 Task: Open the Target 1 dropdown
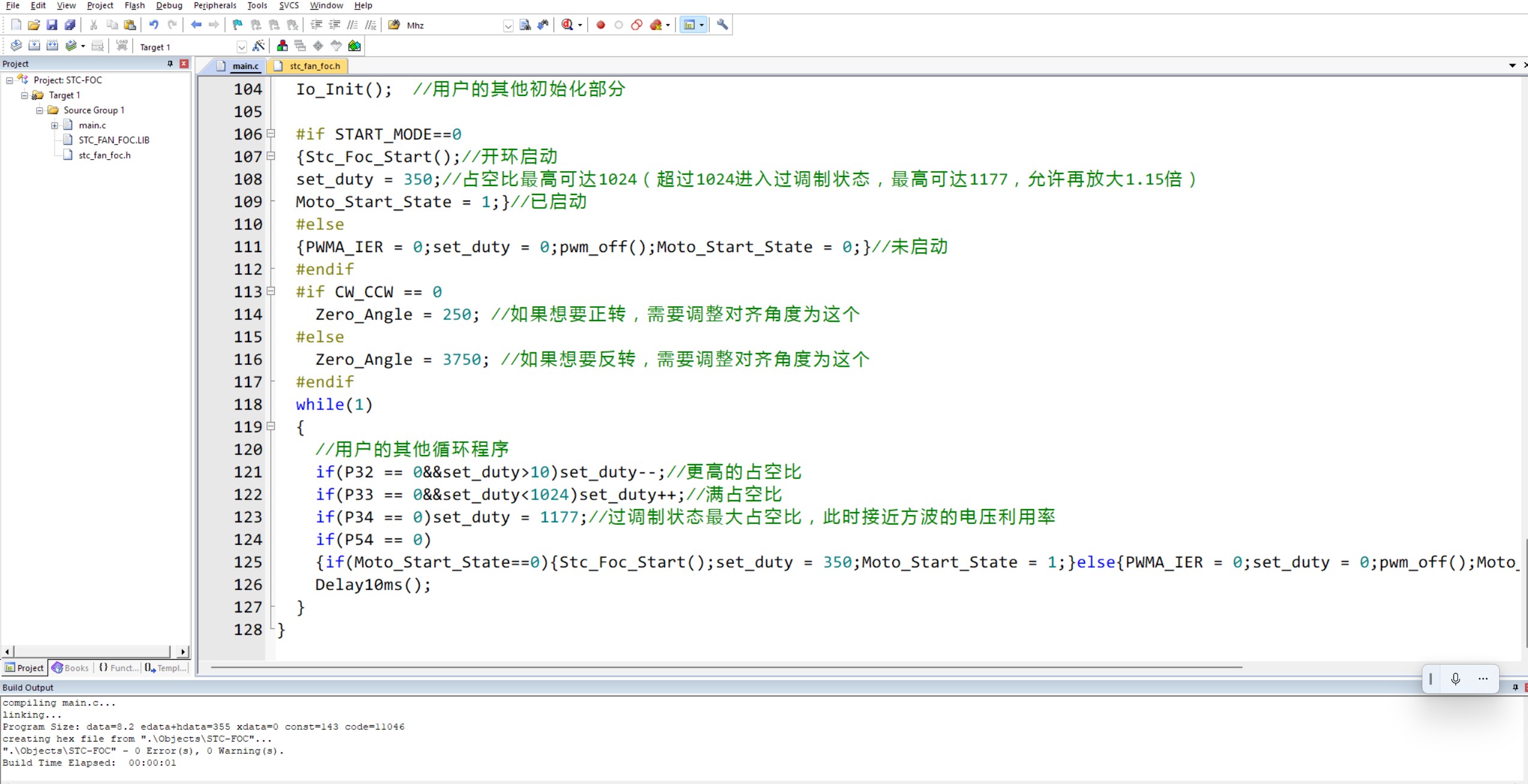[241, 47]
